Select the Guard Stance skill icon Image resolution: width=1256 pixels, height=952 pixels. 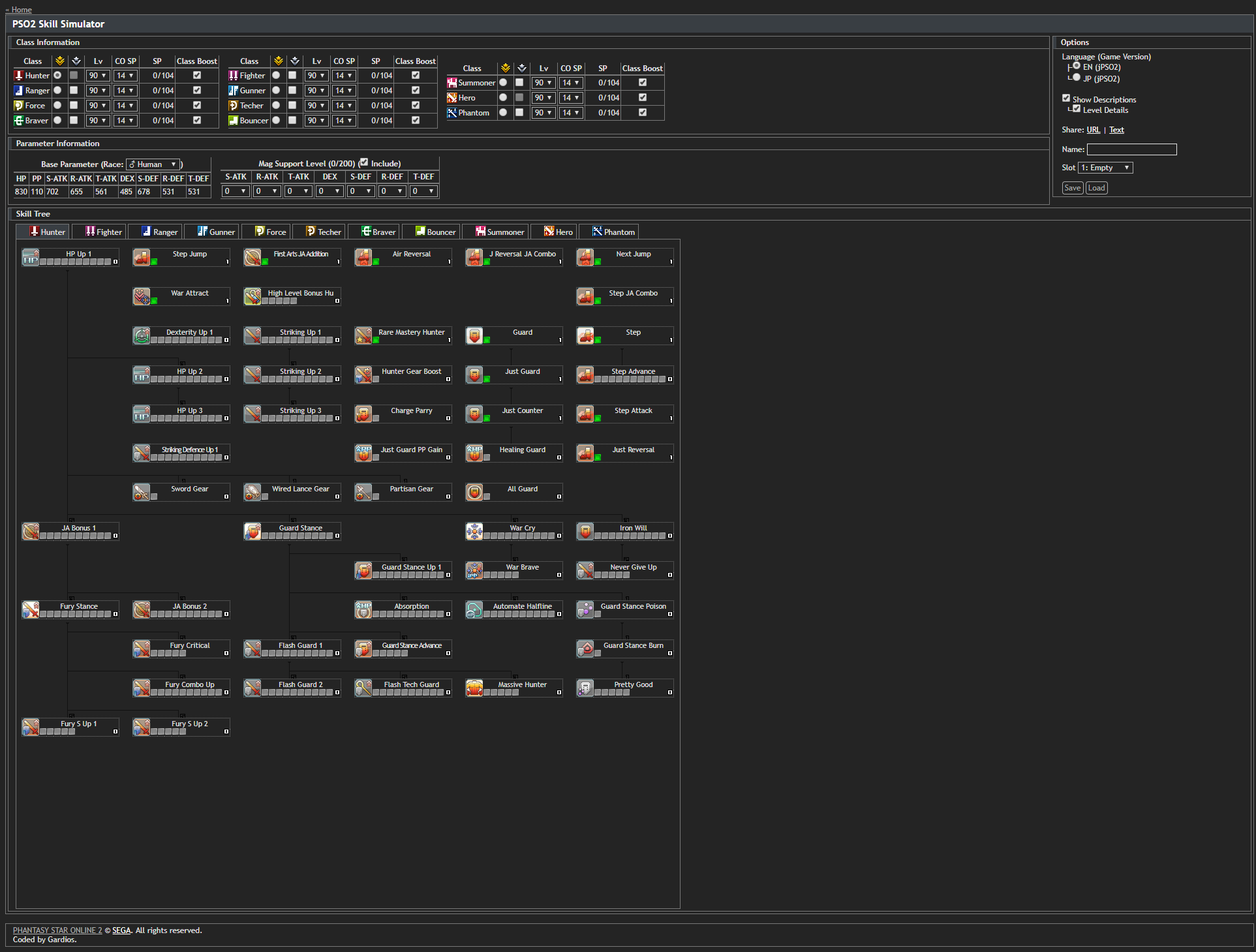pyautogui.click(x=253, y=531)
